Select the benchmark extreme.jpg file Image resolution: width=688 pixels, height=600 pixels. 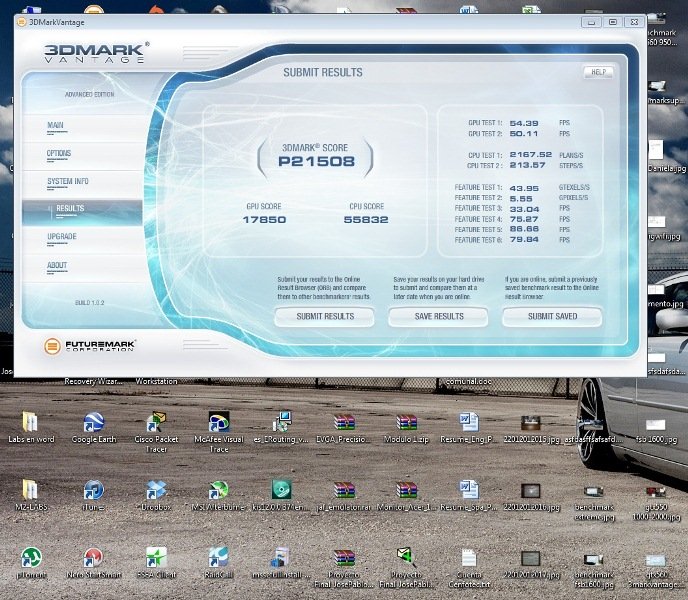coord(594,492)
